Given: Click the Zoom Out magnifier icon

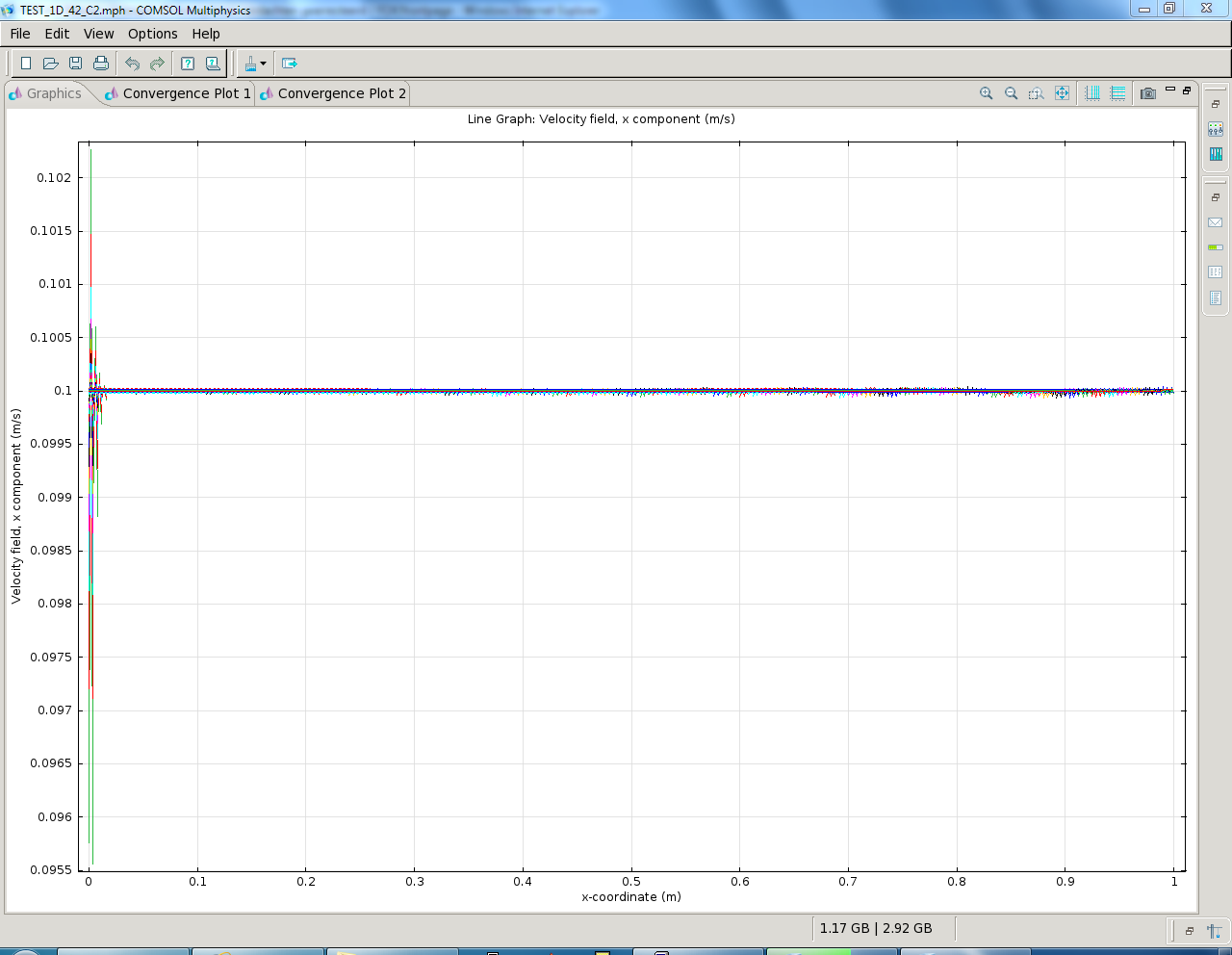Looking at the screenshot, I should pyautogui.click(x=1011, y=93).
